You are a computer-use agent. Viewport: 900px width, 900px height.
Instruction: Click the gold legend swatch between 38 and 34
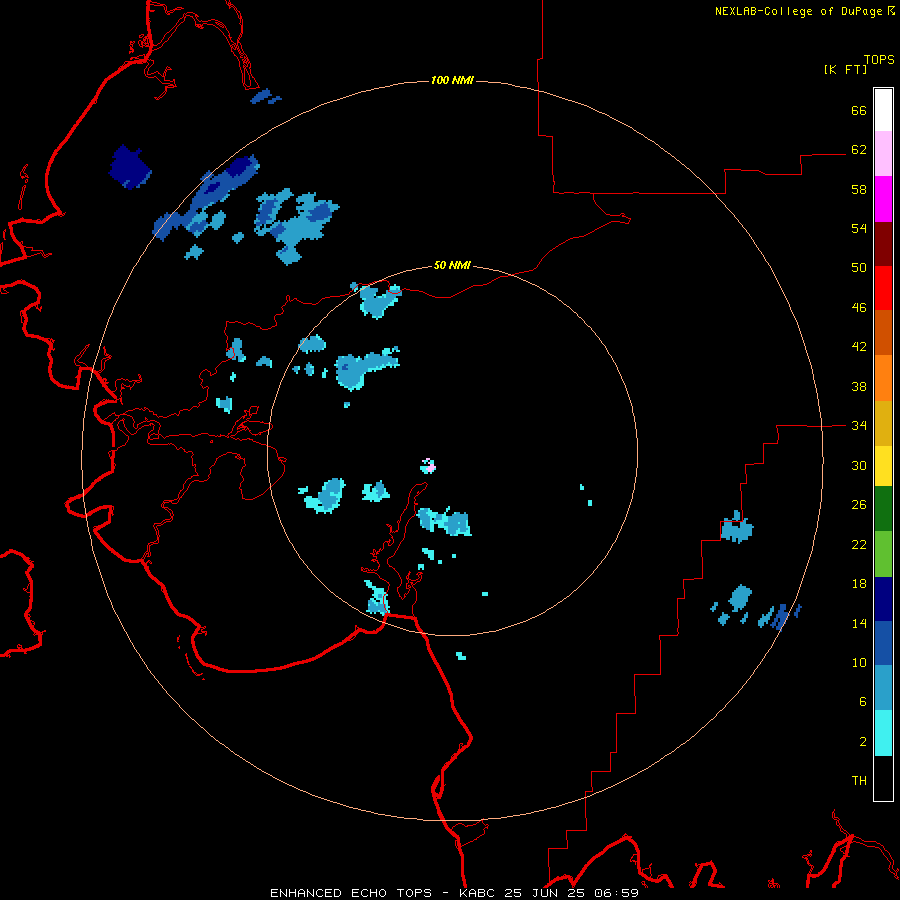[x=883, y=422]
